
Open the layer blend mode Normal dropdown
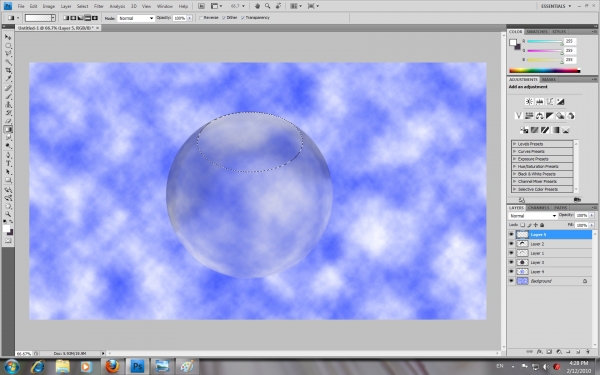533,216
